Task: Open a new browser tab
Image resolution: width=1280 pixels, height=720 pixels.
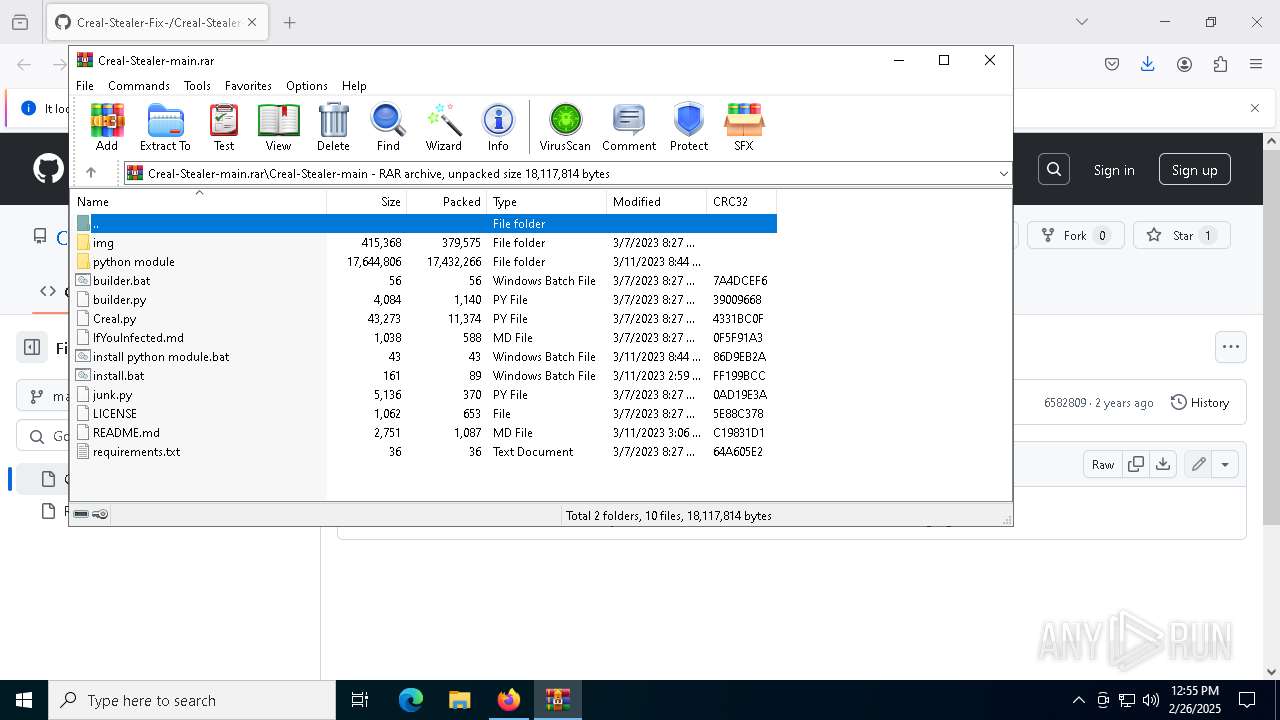Action: point(290,22)
